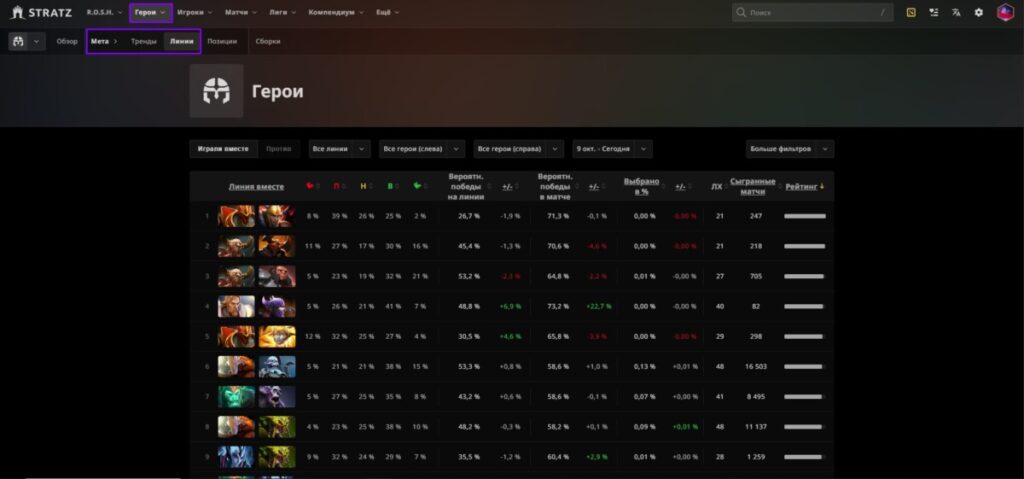Click the language translation icon
Viewport: 1024px width, 479px height.
(956, 12)
